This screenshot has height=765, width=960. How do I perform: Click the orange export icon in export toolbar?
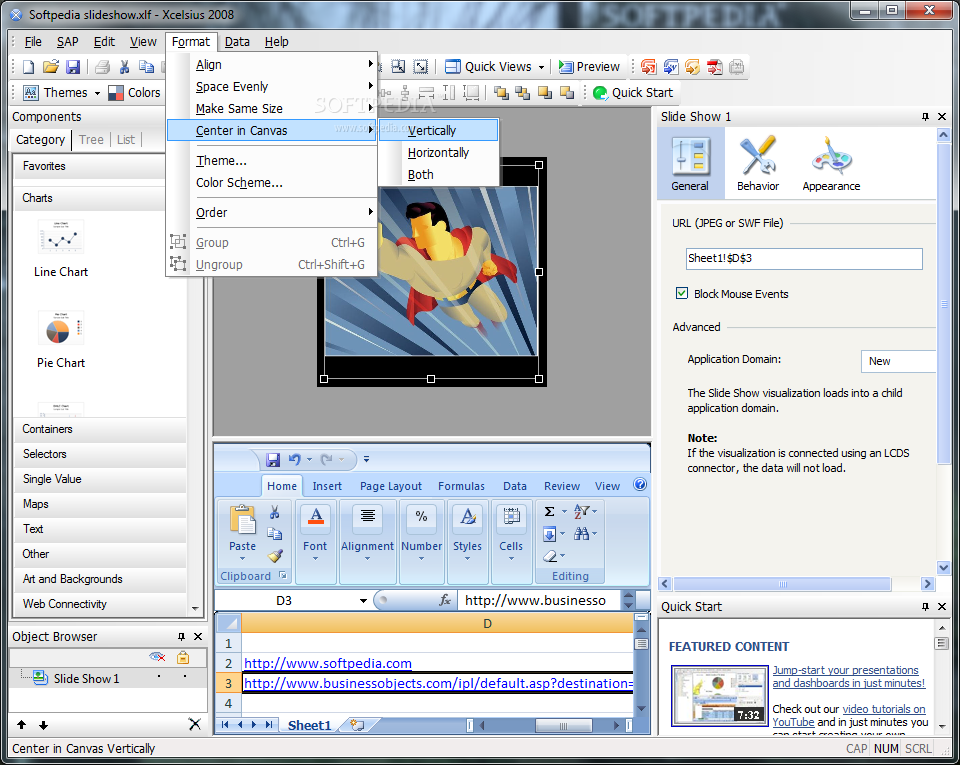[692, 67]
